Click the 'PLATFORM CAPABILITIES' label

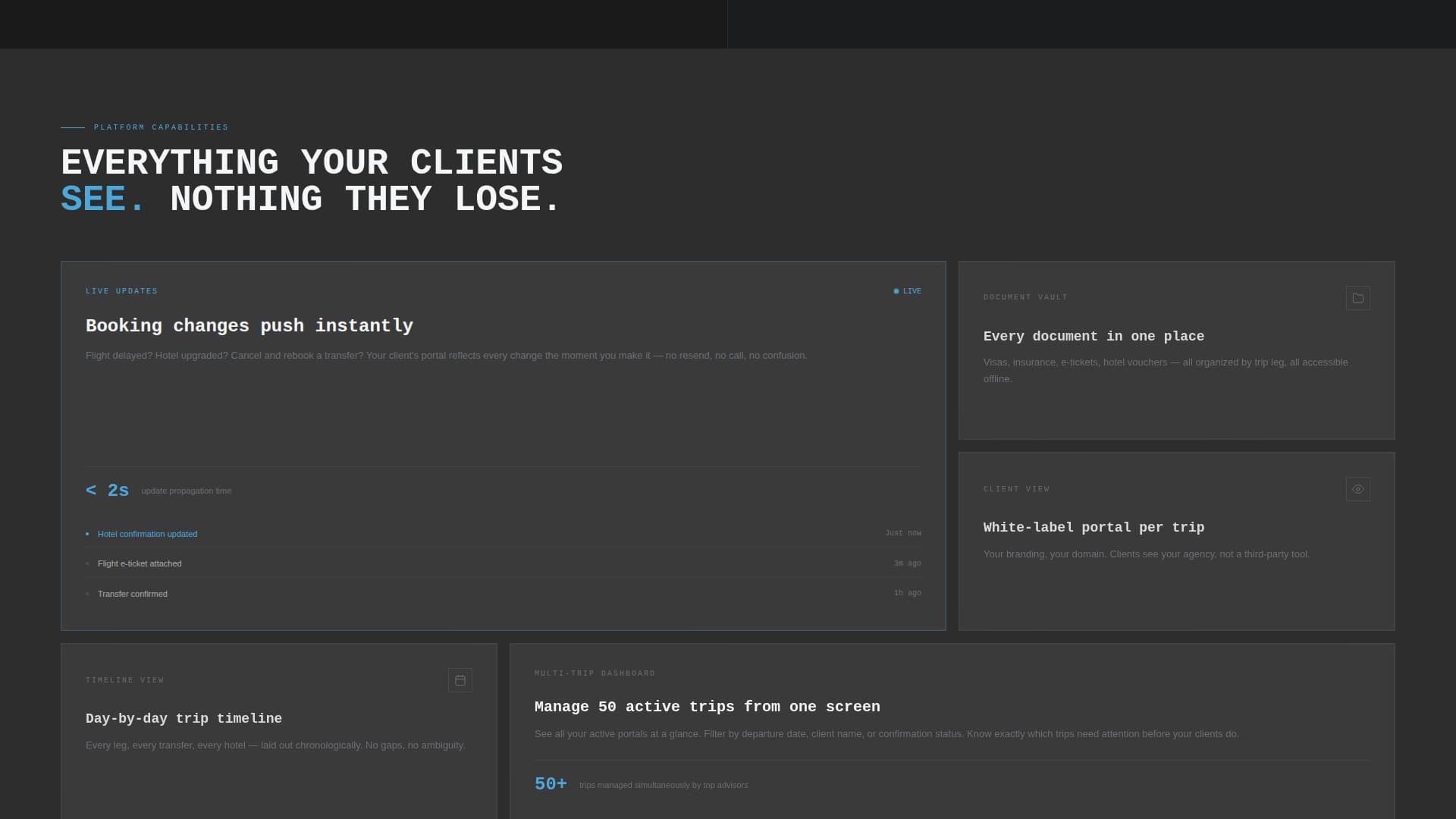click(161, 127)
